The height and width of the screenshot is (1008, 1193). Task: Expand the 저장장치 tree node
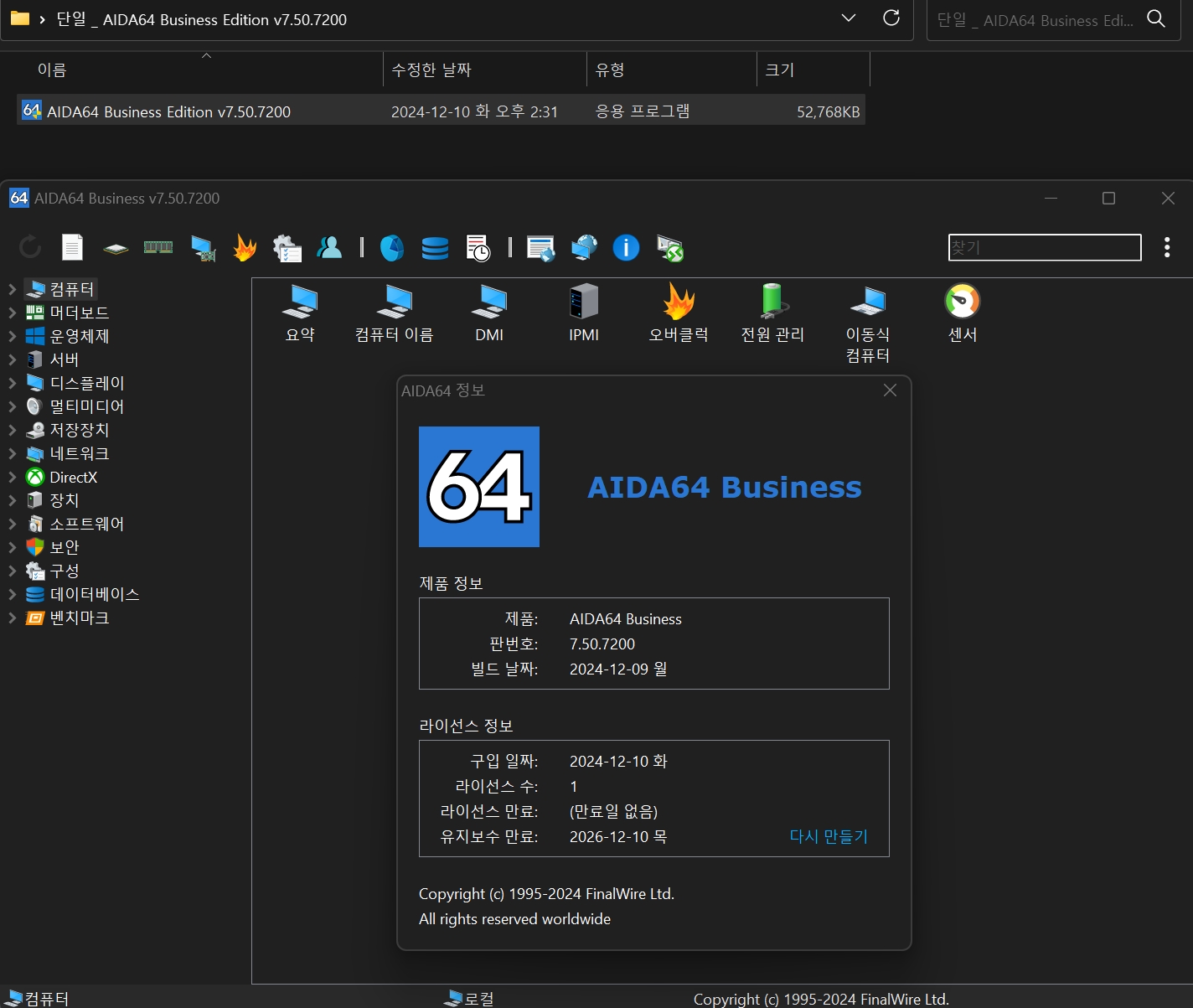pyautogui.click(x=12, y=430)
